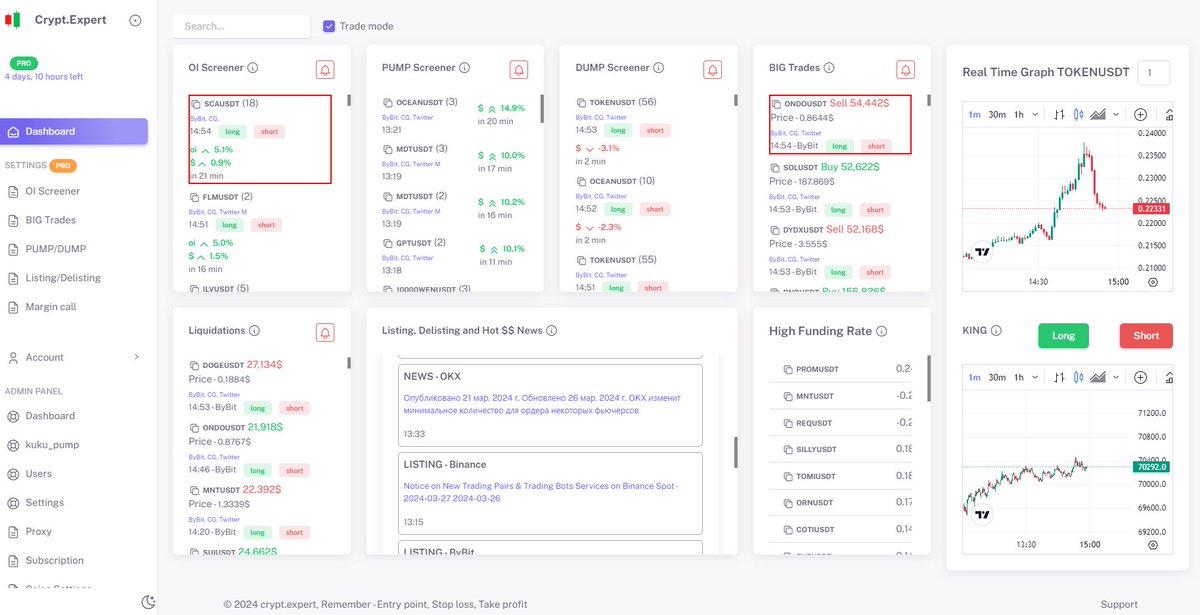The image size is (1200, 615).
Task: Select 1h interval on KING chart
Action: click(x=1019, y=377)
